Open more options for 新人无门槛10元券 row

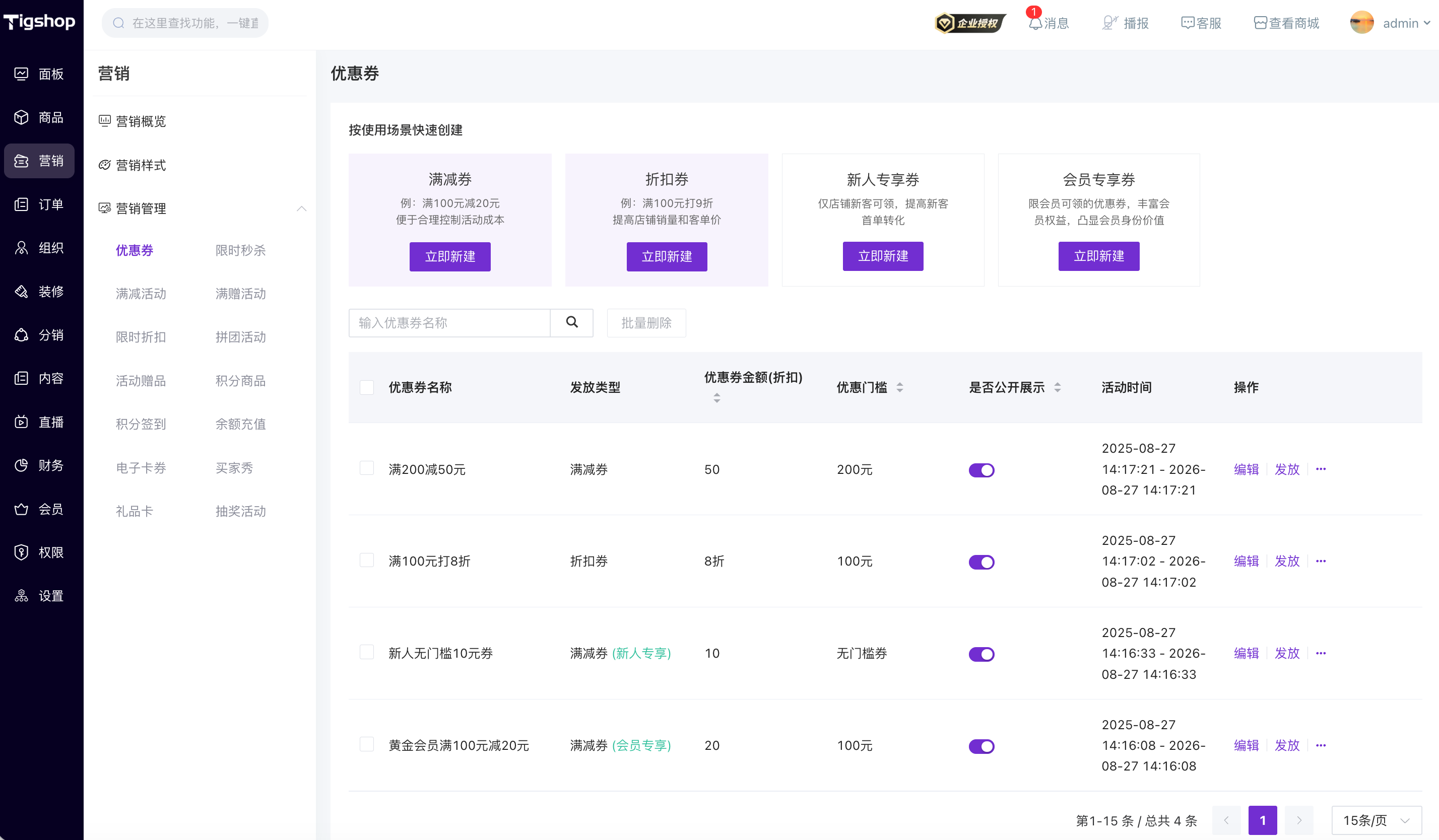click(1321, 653)
